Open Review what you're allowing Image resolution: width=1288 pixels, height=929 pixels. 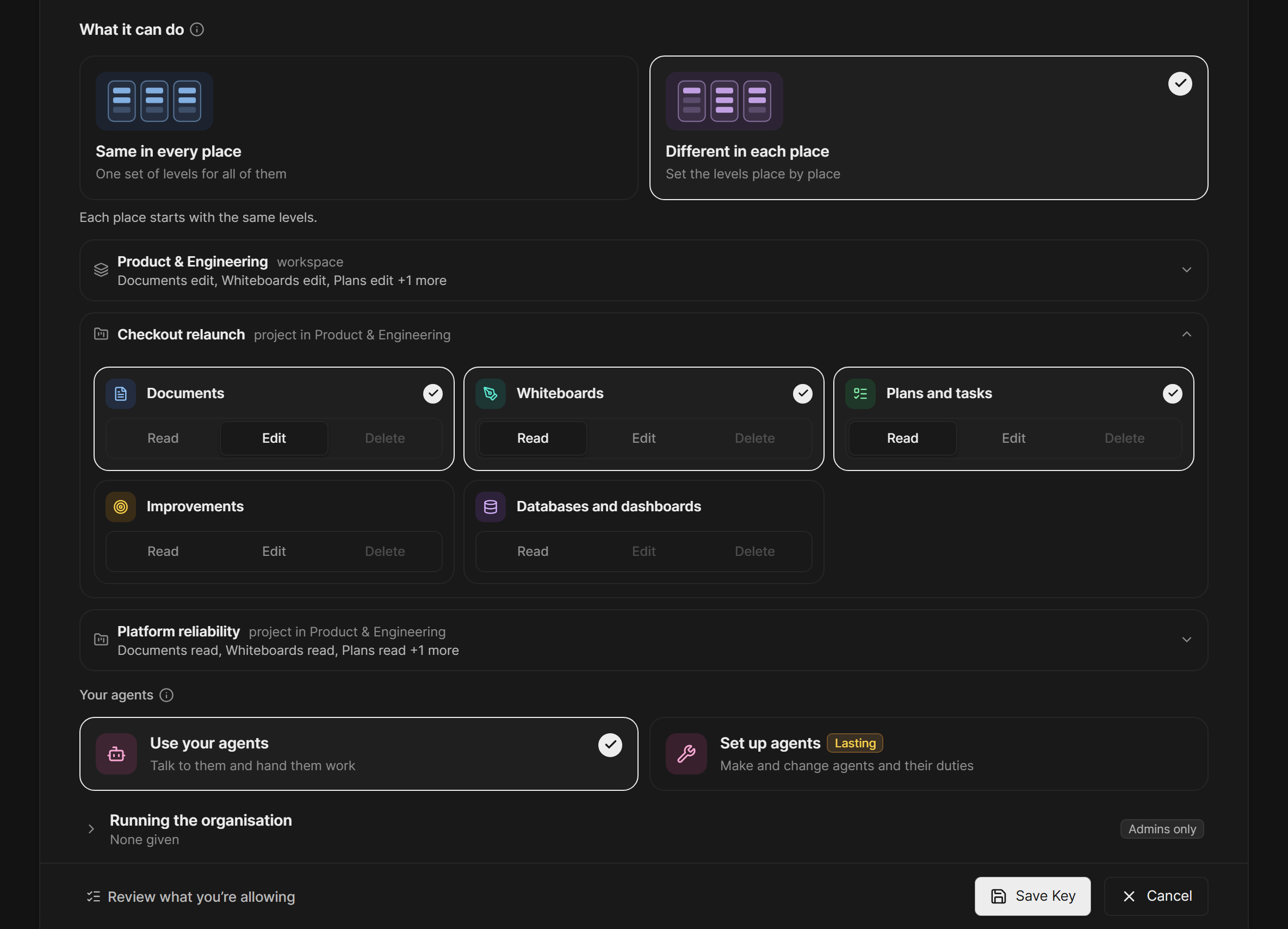pyautogui.click(x=191, y=896)
